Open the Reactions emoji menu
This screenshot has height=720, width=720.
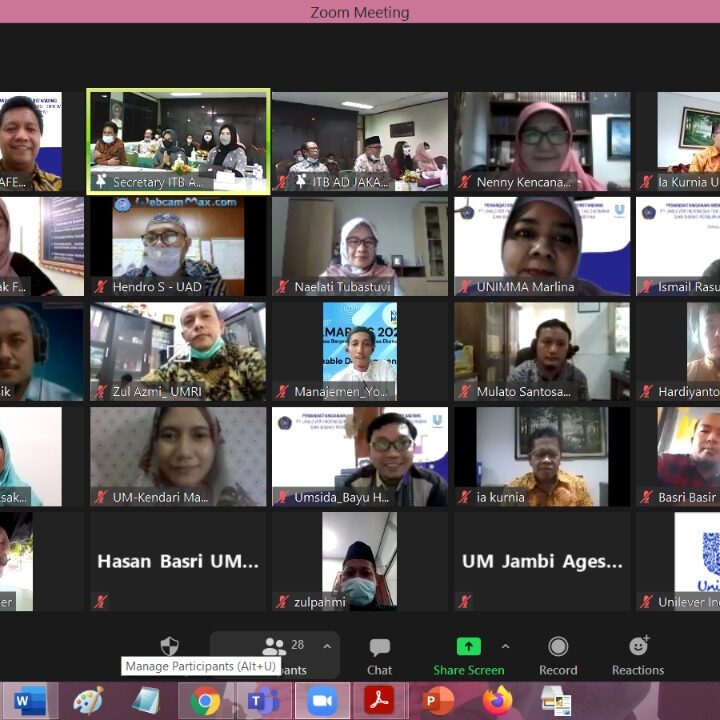[638, 655]
